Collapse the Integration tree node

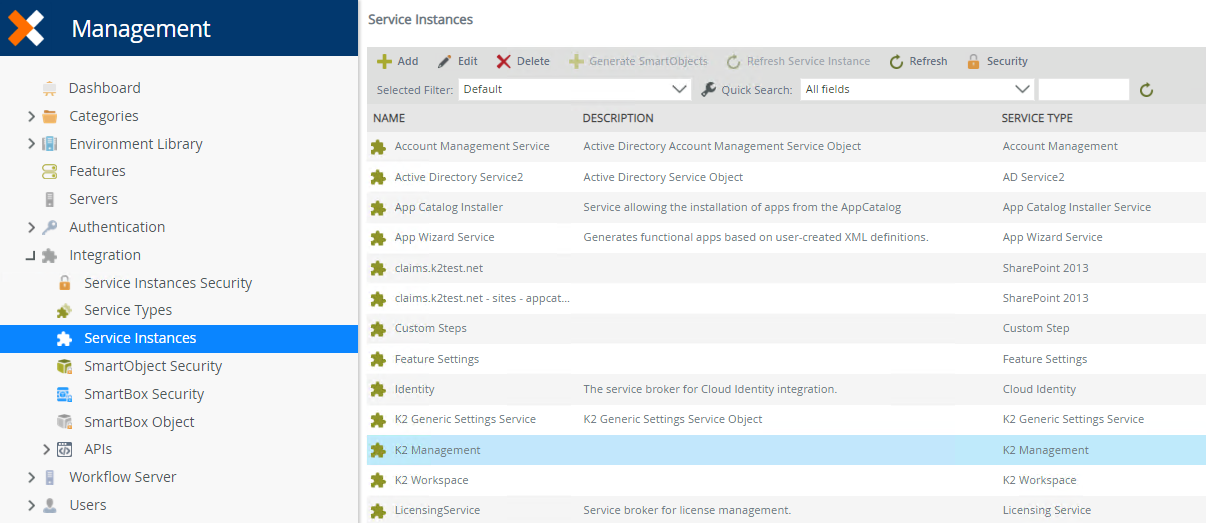31,256
